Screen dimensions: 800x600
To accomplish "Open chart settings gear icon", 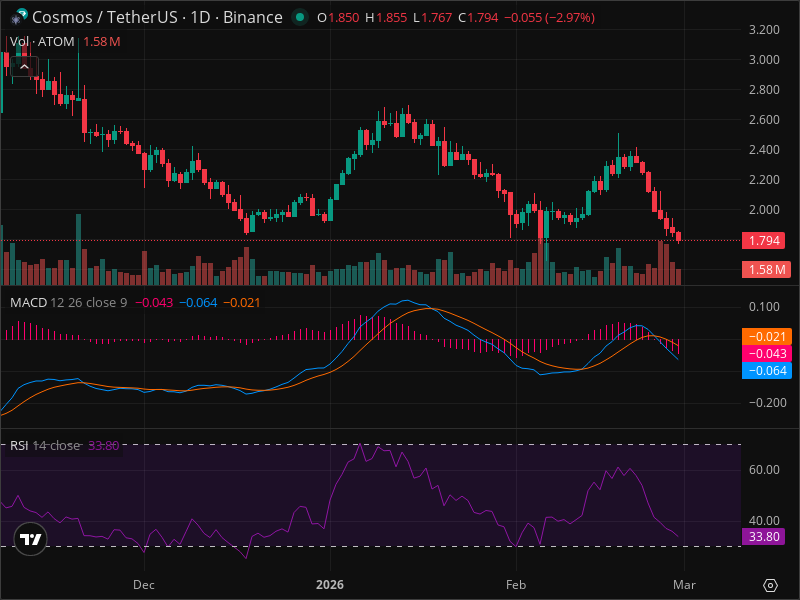I will [770, 585].
